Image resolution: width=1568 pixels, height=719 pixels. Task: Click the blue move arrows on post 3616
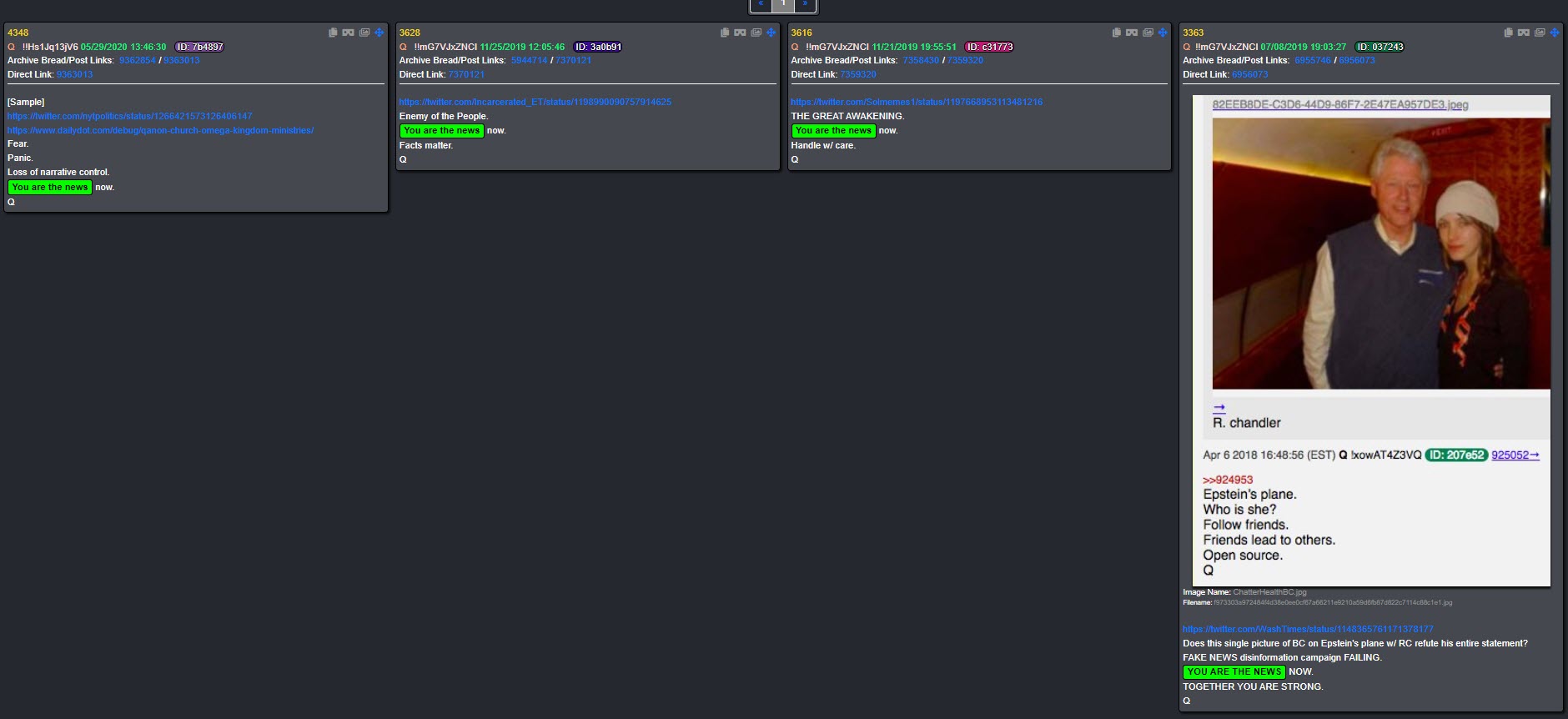[1163, 33]
